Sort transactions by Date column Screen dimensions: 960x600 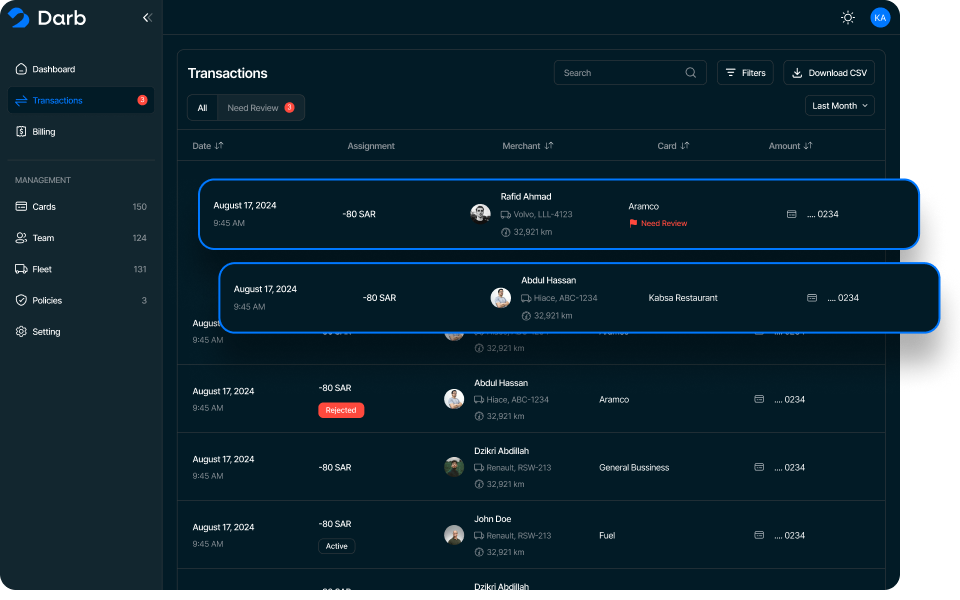(x=208, y=146)
